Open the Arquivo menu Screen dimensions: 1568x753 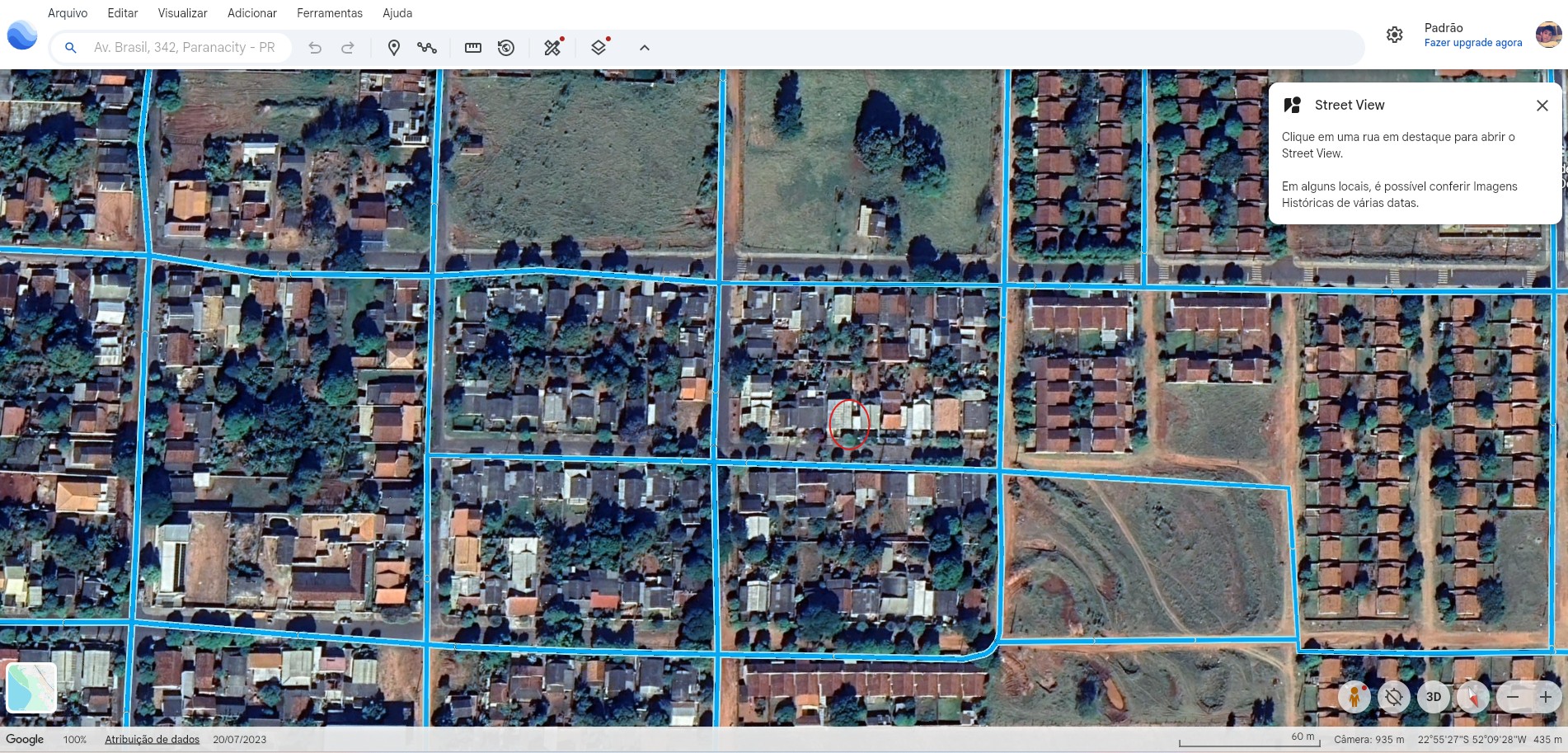(68, 13)
